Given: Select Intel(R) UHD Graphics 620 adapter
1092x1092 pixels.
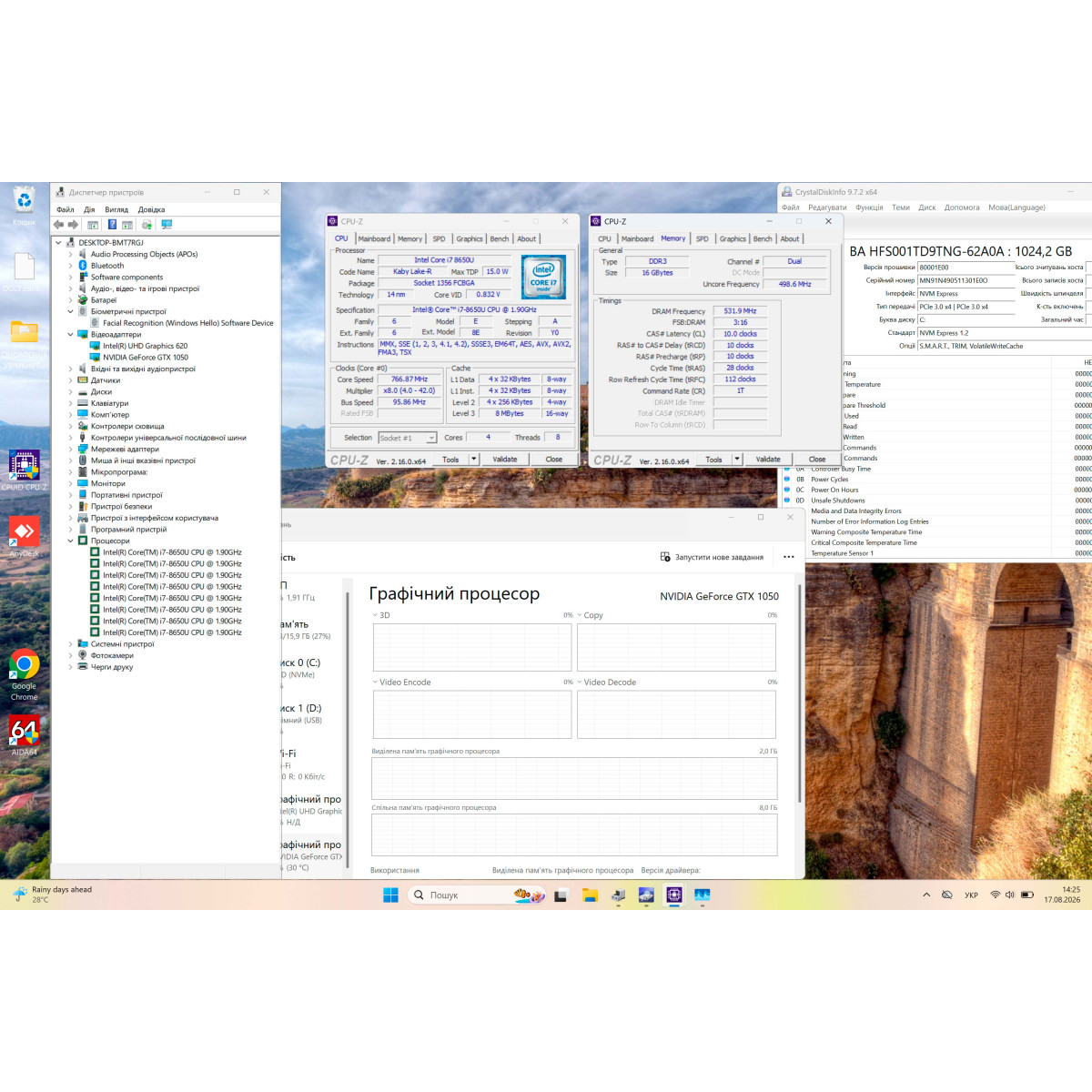Looking at the screenshot, I should tap(145, 346).
